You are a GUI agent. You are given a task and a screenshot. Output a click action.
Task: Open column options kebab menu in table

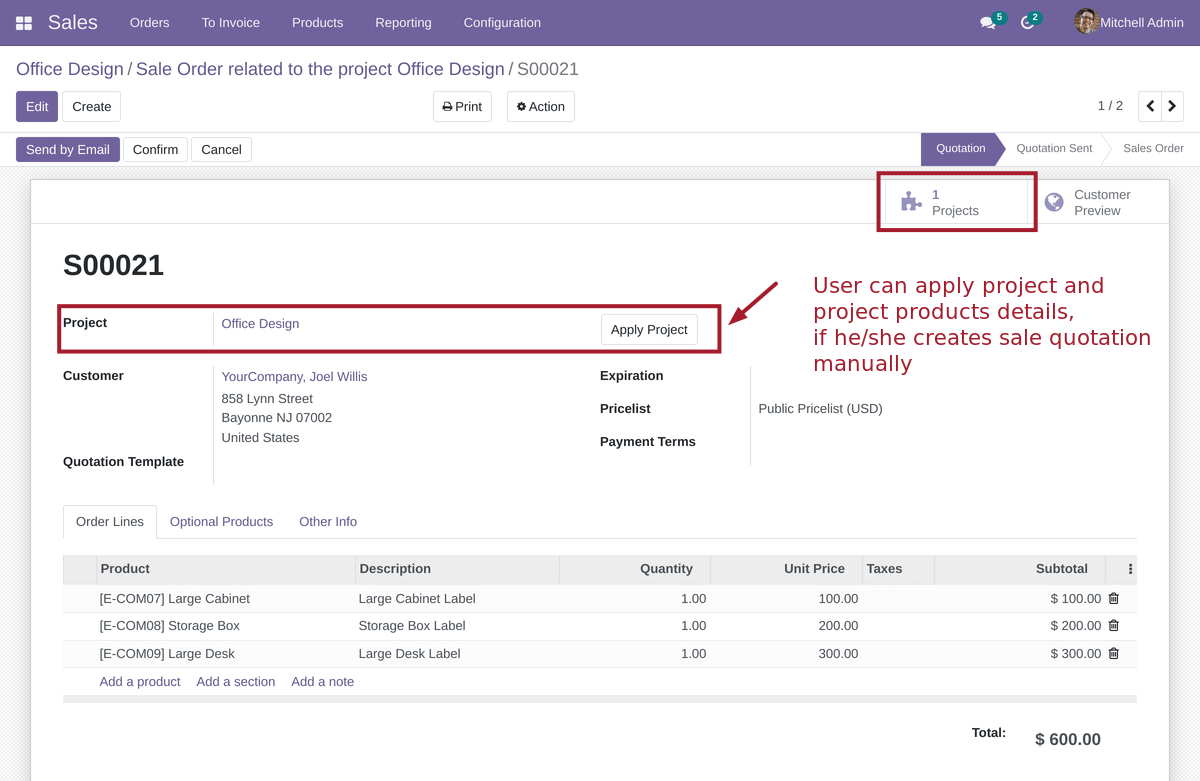coord(1130,569)
